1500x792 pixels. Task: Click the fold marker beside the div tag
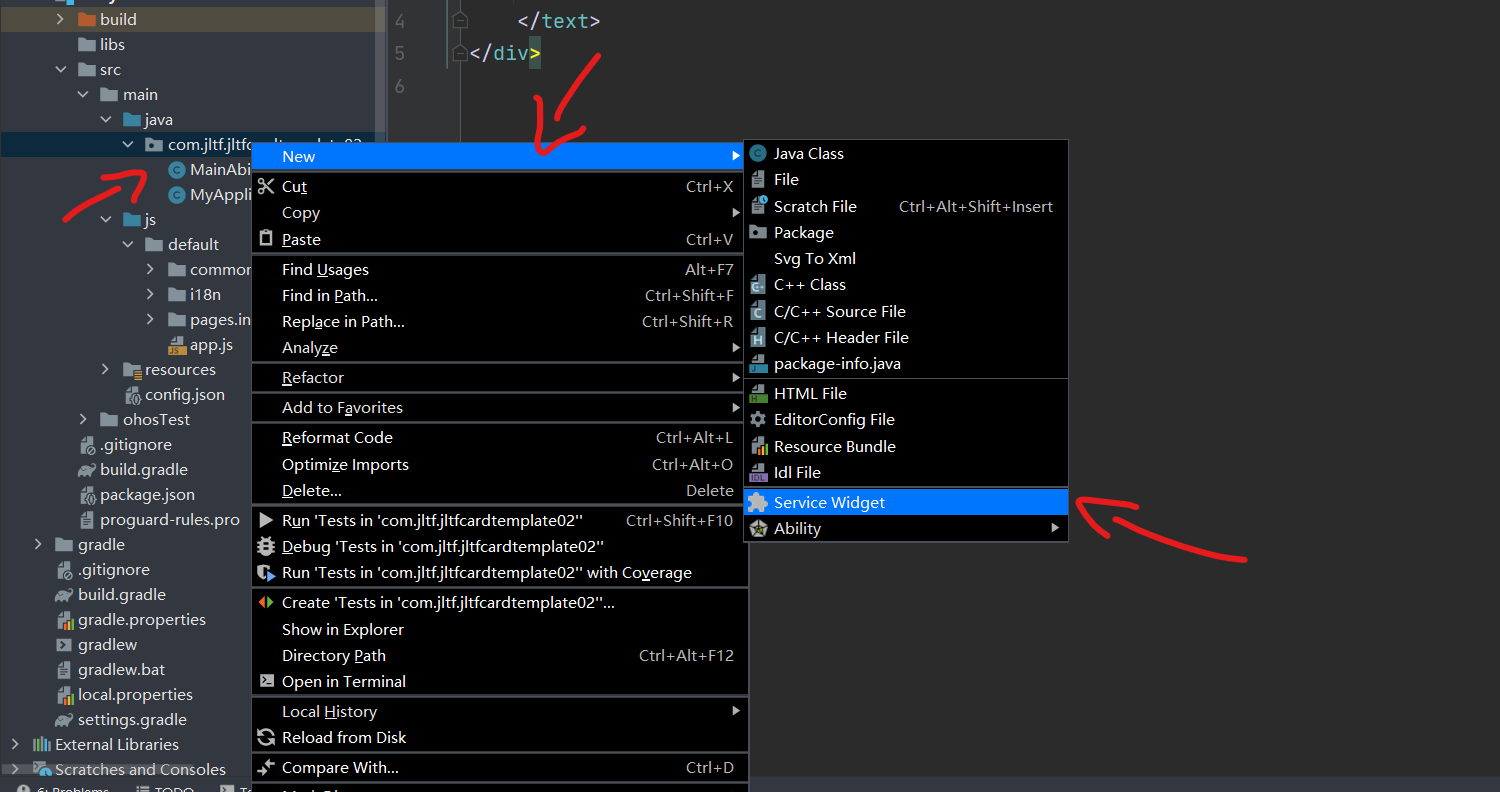pos(459,53)
